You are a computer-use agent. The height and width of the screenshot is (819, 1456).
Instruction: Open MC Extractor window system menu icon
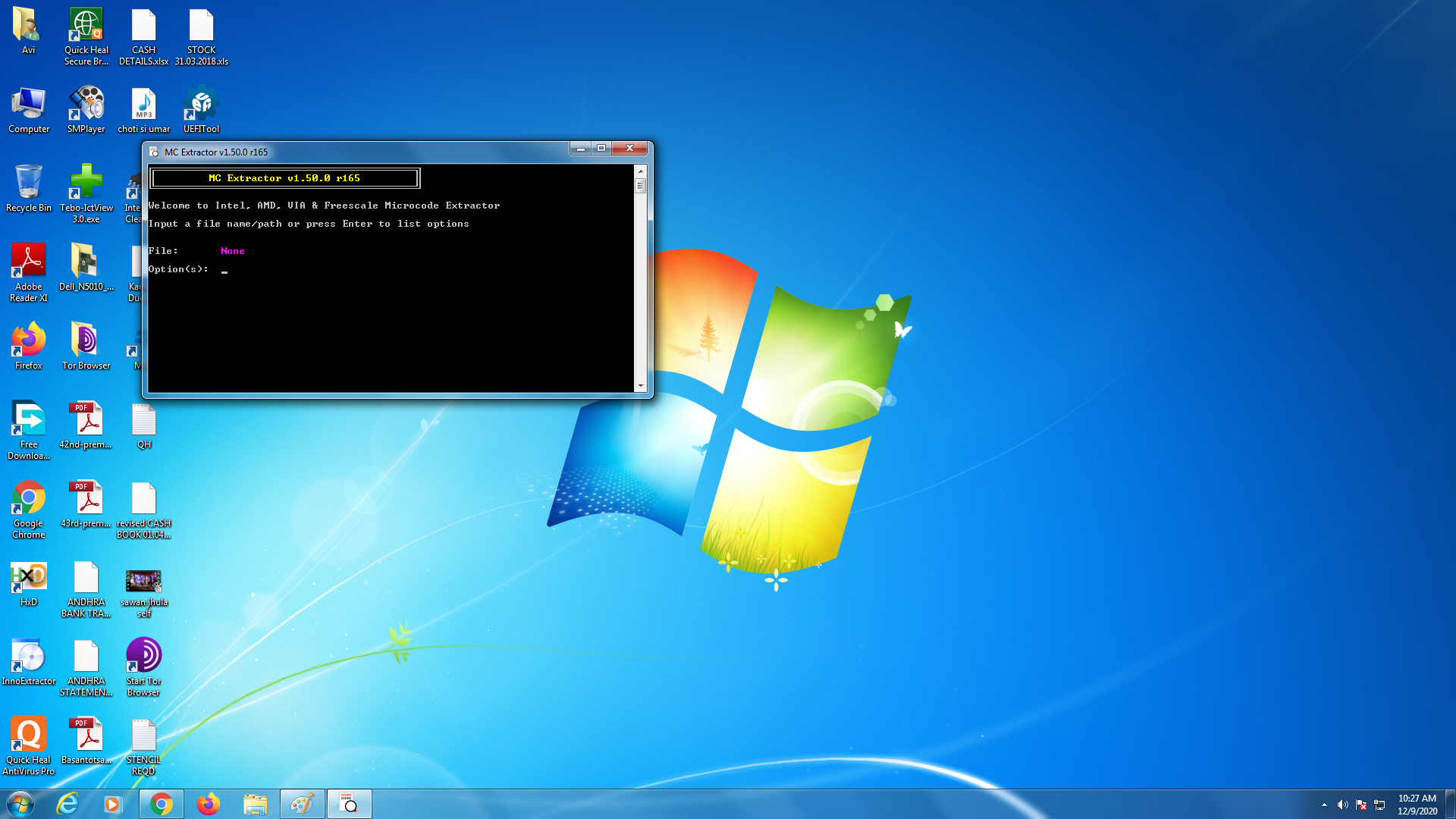tap(154, 152)
